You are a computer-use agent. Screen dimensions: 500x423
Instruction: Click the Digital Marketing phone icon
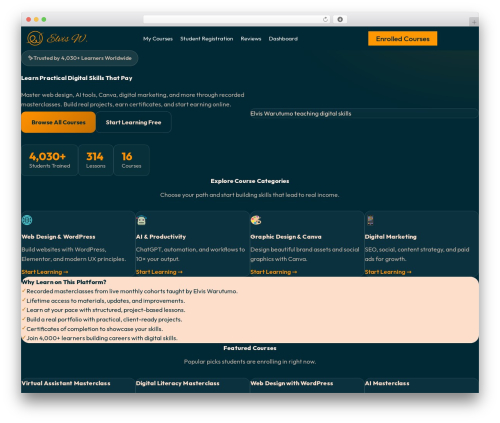[x=370, y=220]
